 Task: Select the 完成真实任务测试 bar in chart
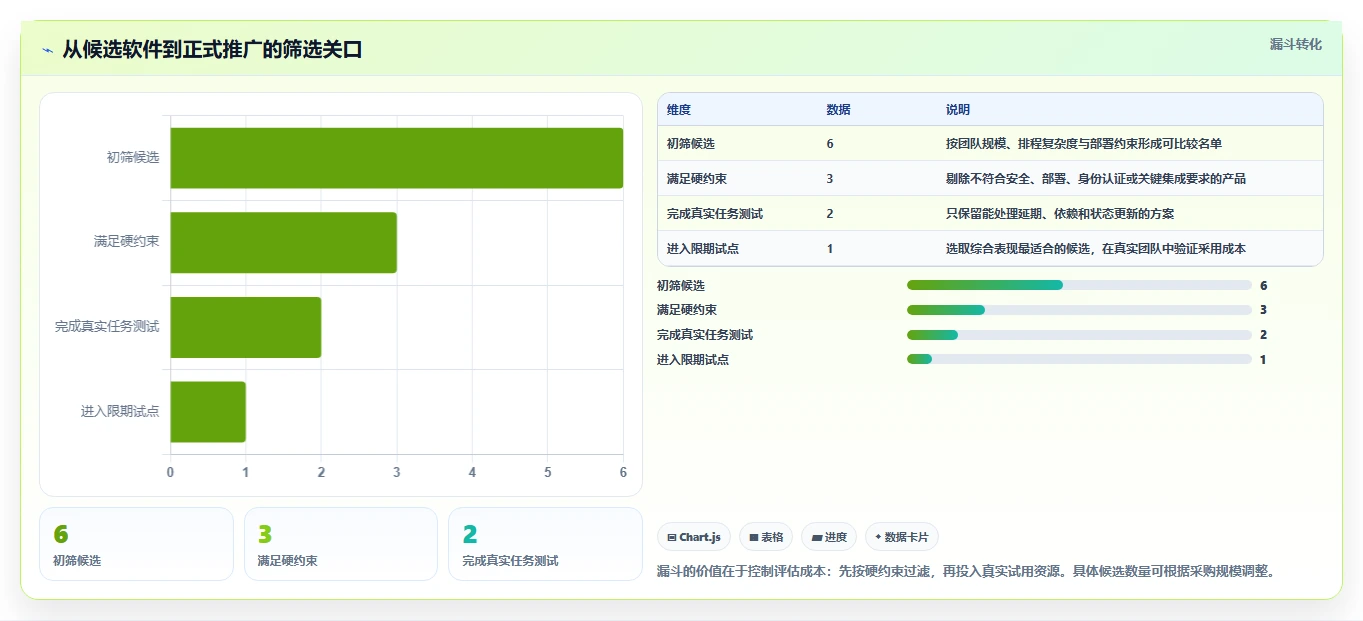pos(246,327)
